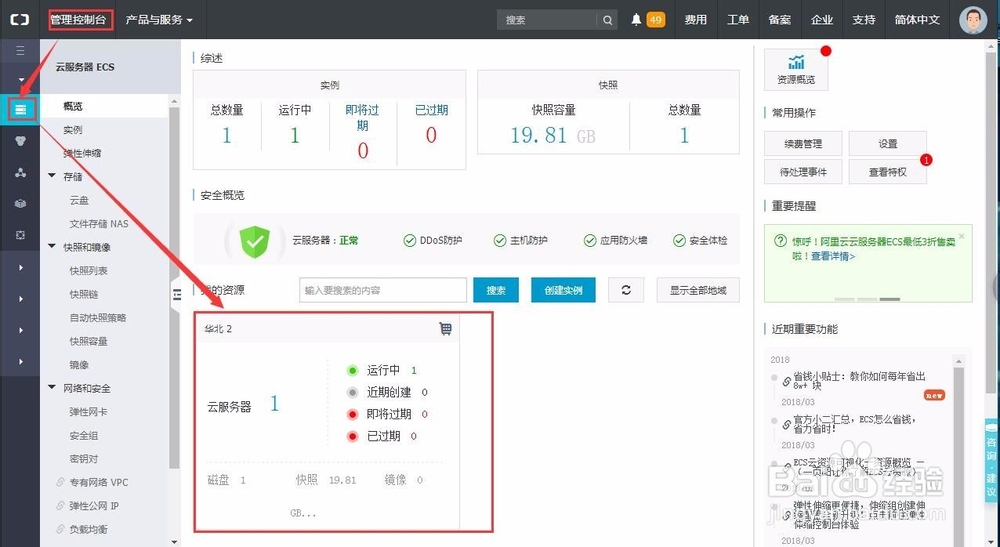Click 管理控制台 in top bar

pos(78,20)
